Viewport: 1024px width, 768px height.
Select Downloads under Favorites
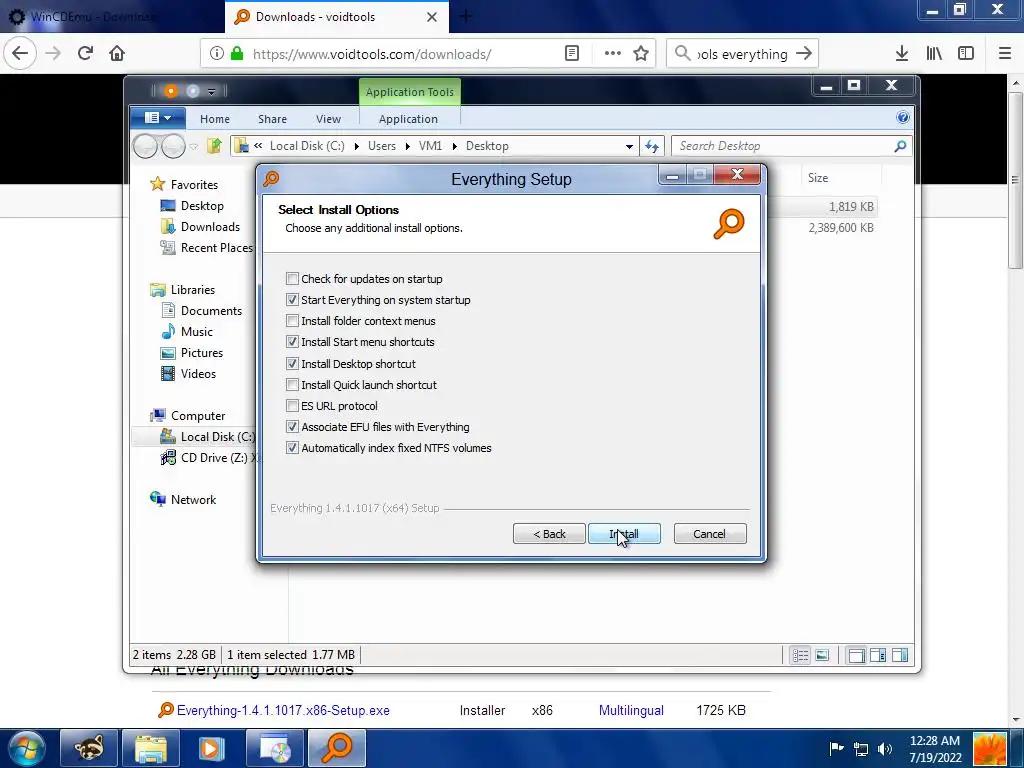tap(210, 227)
